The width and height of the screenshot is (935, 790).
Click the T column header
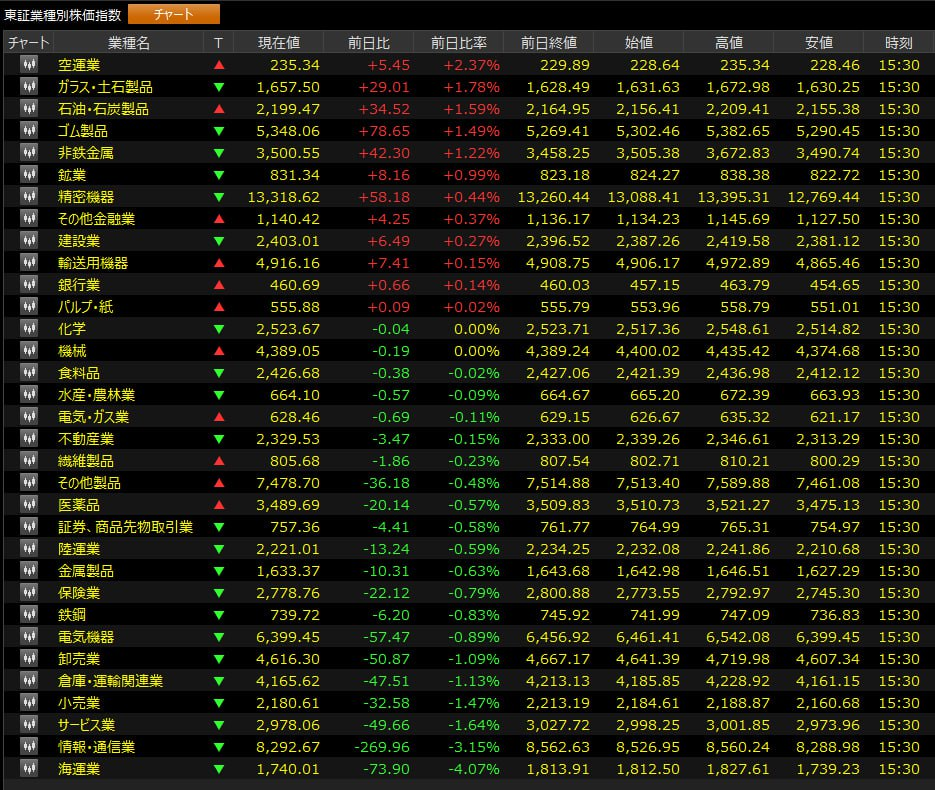pyautogui.click(x=219, y=43)
